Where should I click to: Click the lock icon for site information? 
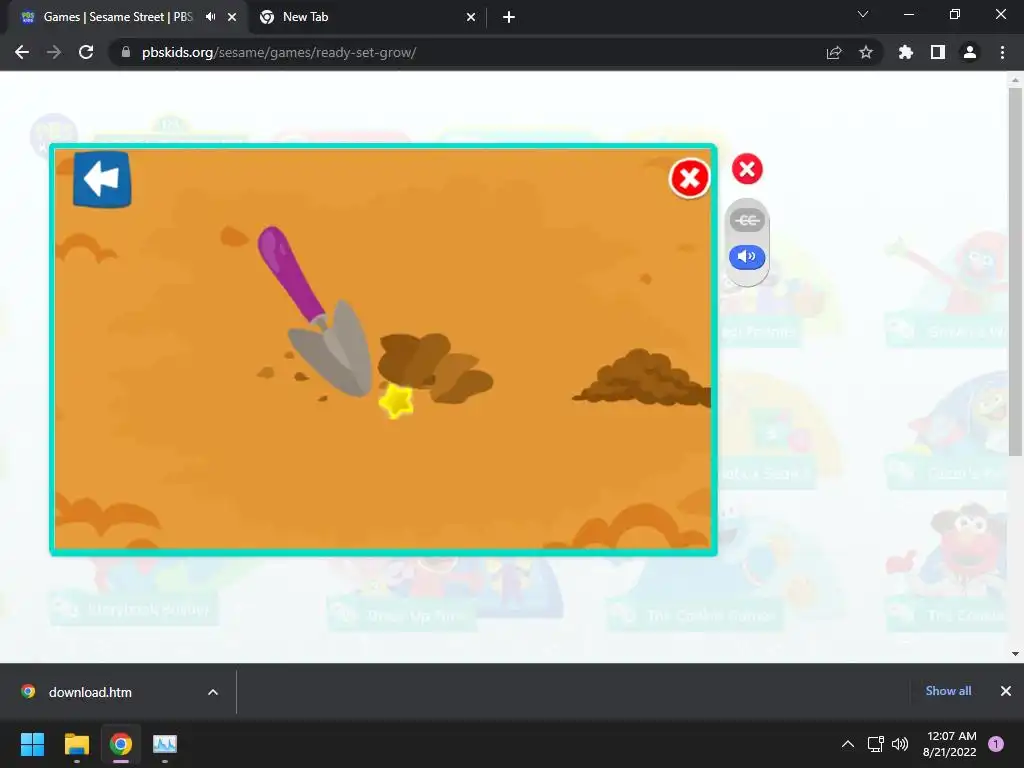point(126,52)
